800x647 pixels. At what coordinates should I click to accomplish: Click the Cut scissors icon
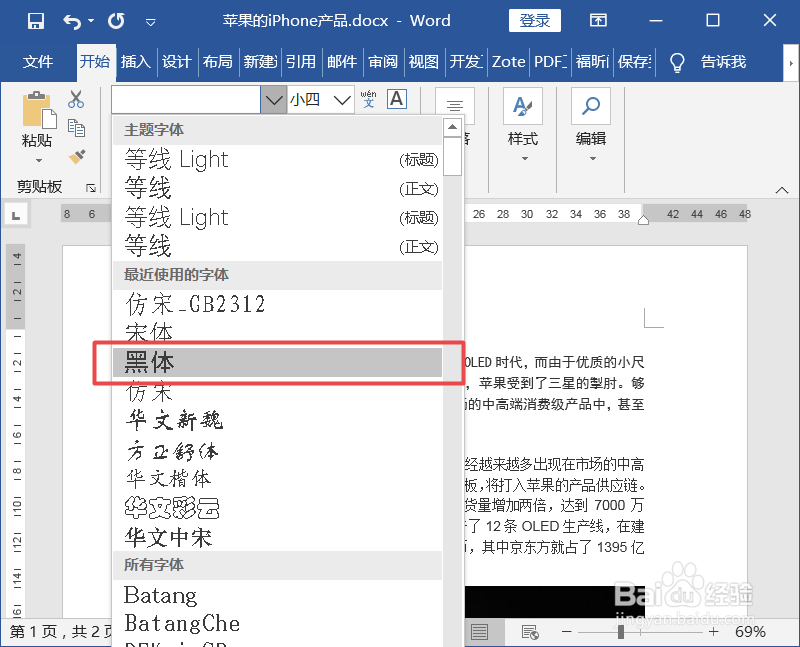[76, 99]
